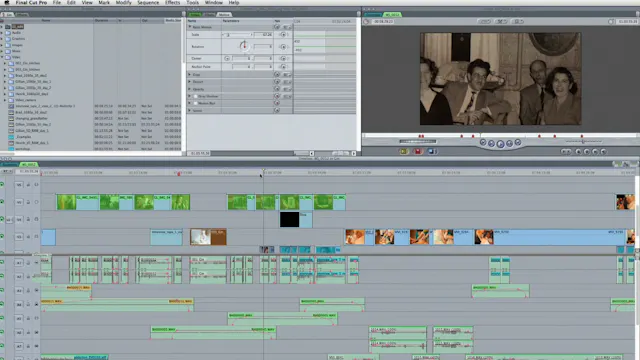
Task: Lock audio track A3
Action: 28,290
